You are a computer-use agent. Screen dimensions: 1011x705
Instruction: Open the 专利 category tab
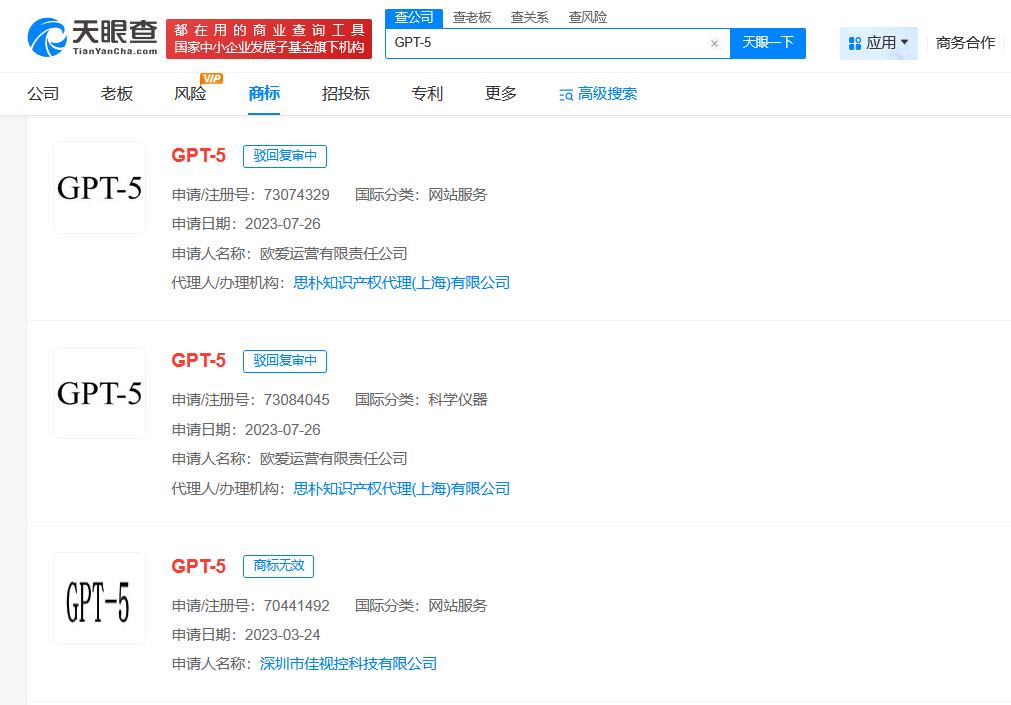(x=427, y=94)
